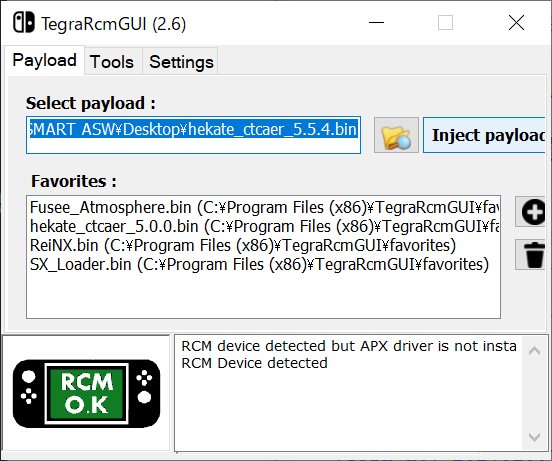Add a favorite with the plus icon

pyautogui.click(x=531, y=212)
